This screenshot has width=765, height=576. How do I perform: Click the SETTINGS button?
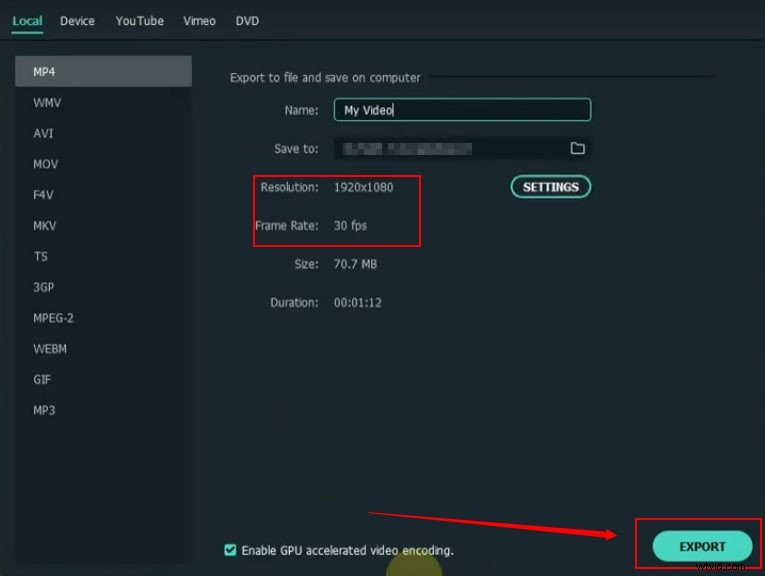click(x=551, y=187)
